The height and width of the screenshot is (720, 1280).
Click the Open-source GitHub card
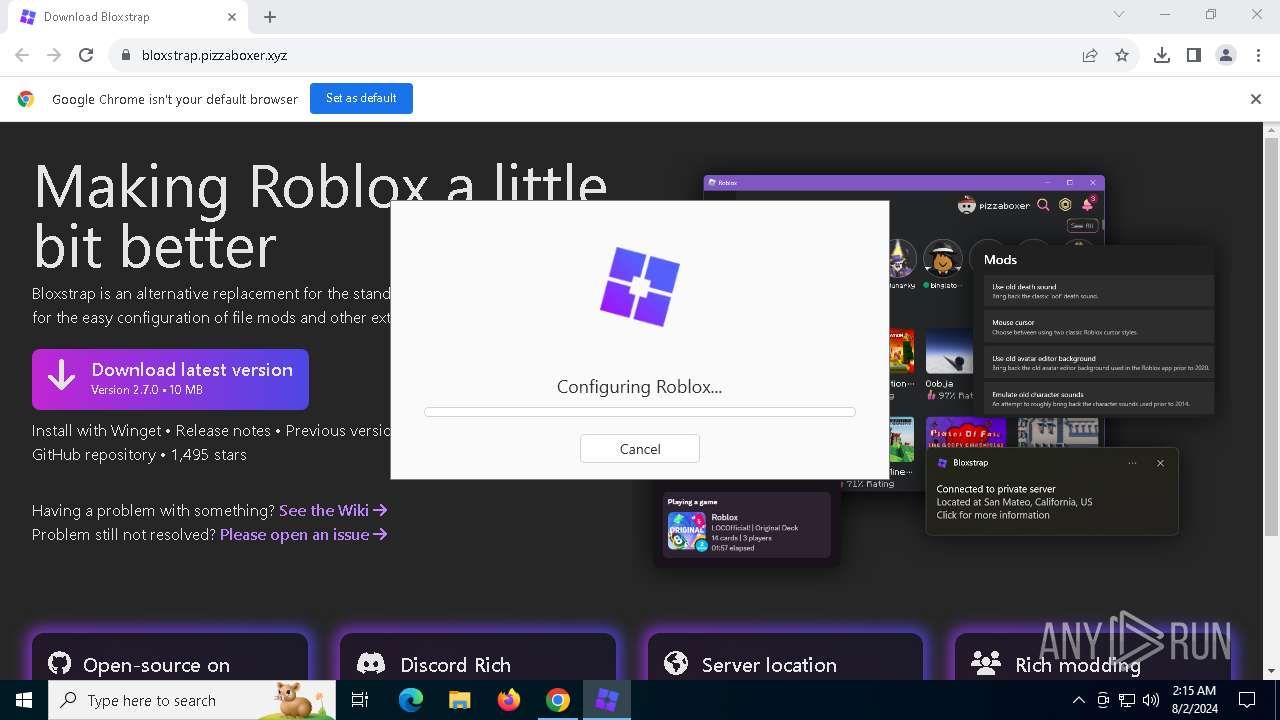pos(170,657)
